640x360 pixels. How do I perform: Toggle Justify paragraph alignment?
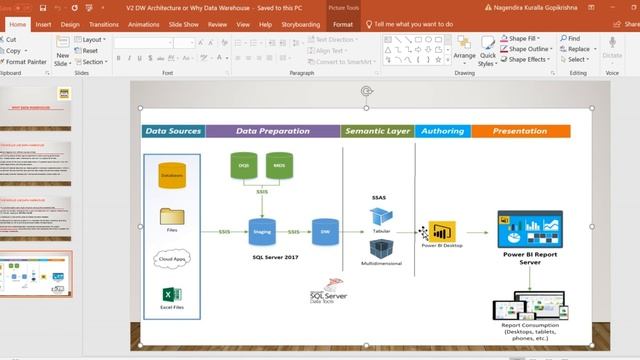[x=269, y=58]
